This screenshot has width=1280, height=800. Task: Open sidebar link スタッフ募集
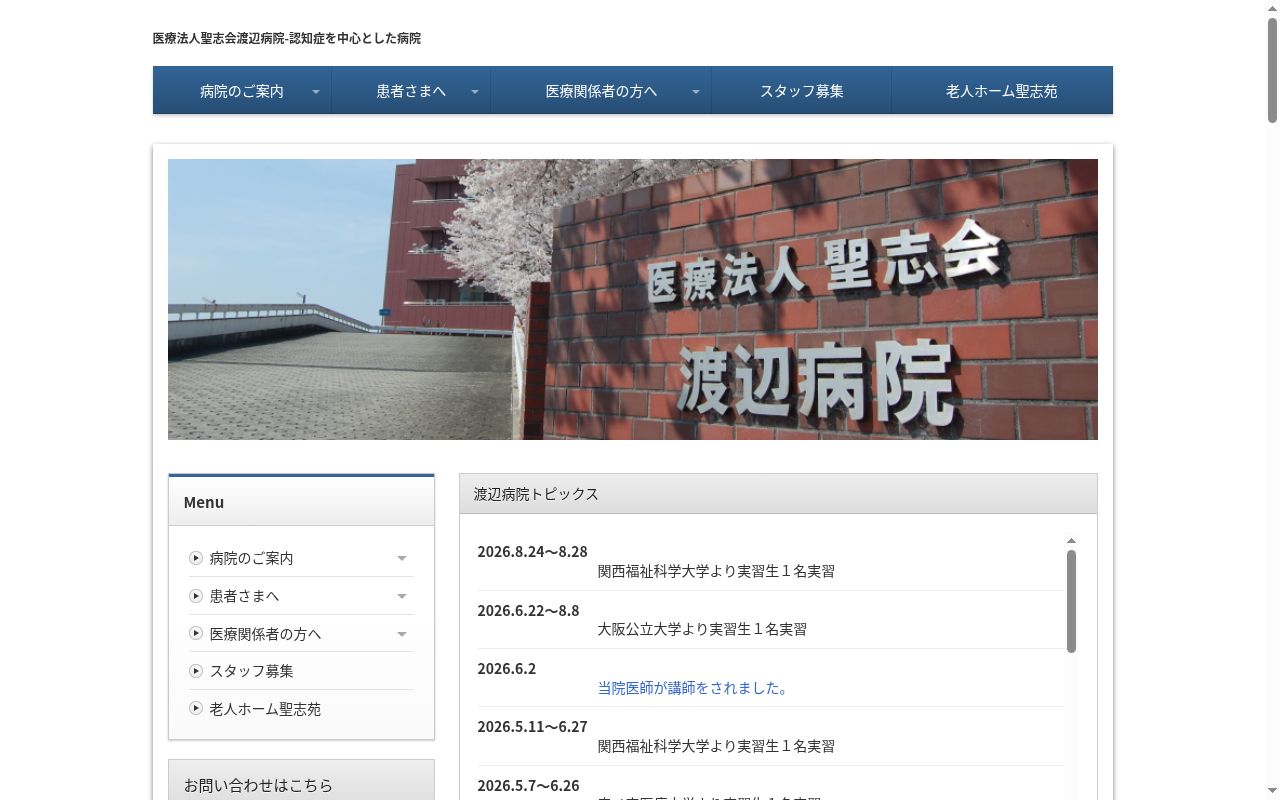[x=251, y=671]
